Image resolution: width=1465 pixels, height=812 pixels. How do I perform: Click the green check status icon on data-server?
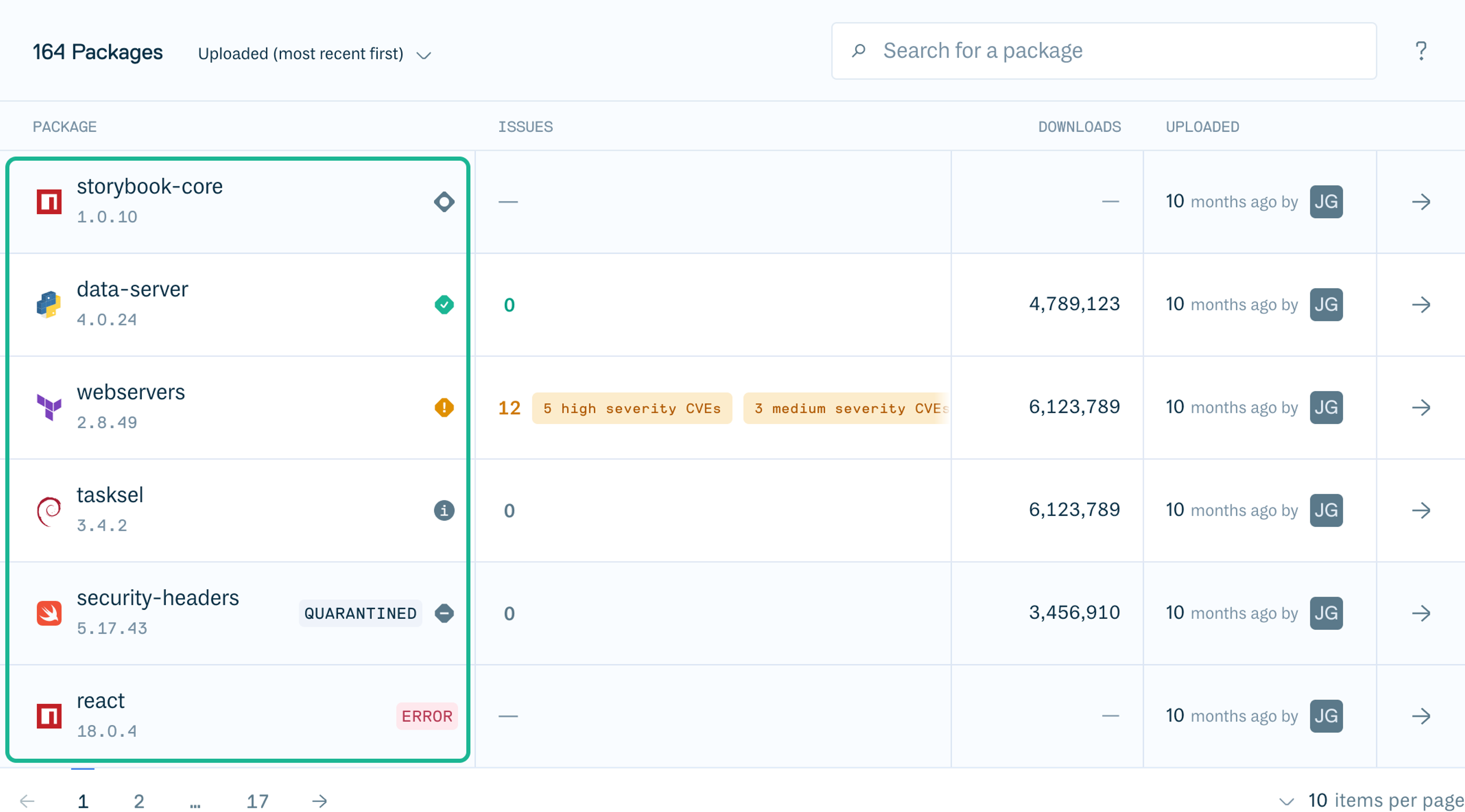click(x=444, y=305)
